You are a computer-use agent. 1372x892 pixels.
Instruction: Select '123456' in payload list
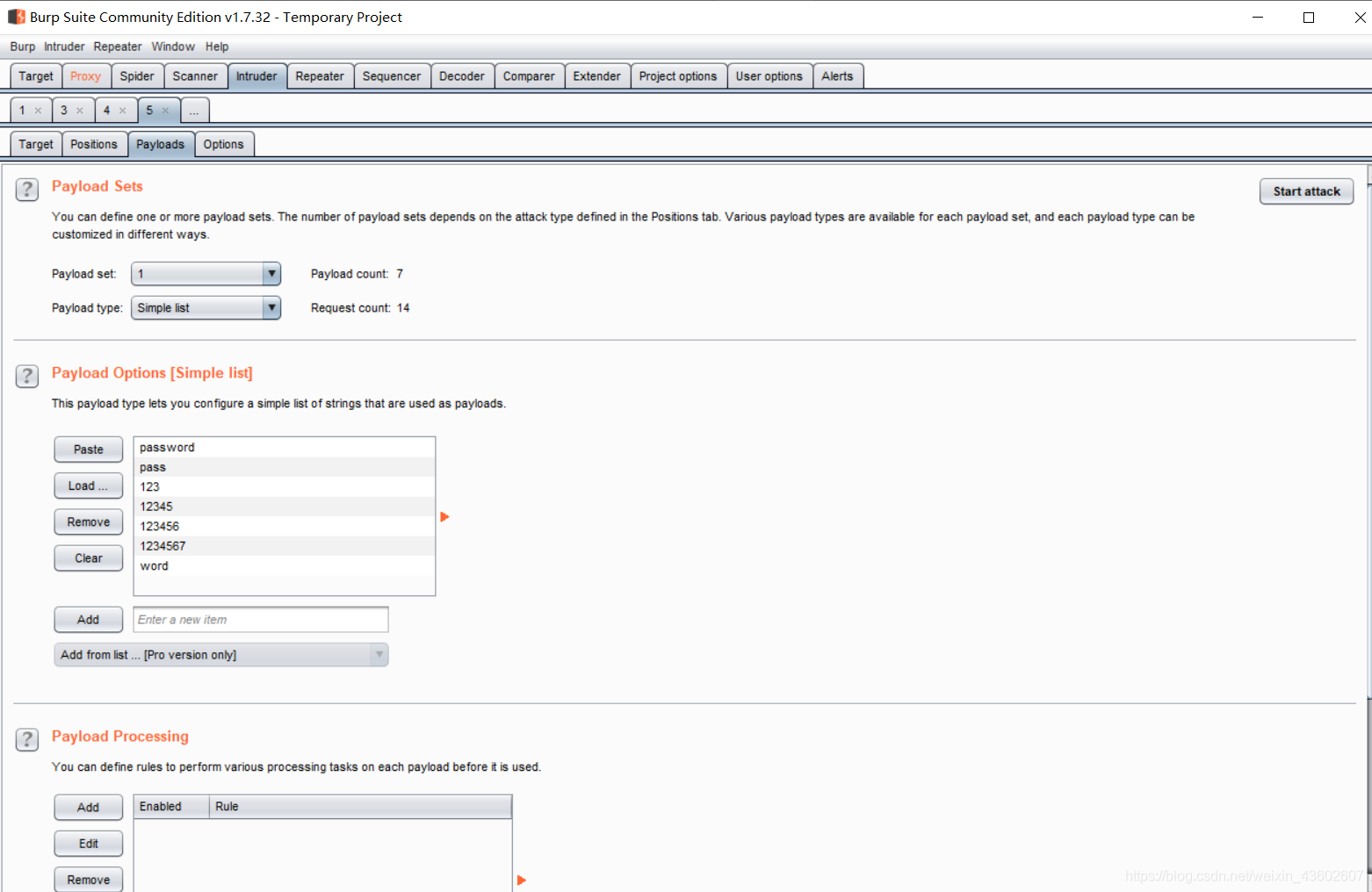pos(285,527)
